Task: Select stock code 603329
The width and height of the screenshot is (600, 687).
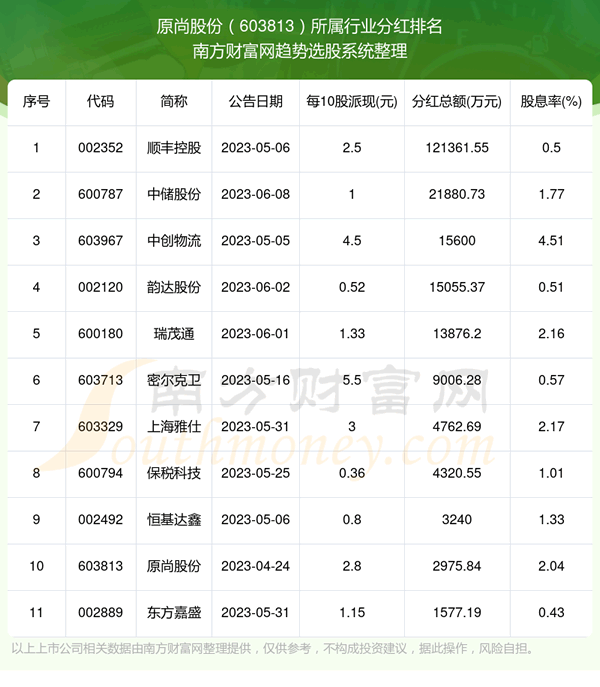Action: point(100,426)
